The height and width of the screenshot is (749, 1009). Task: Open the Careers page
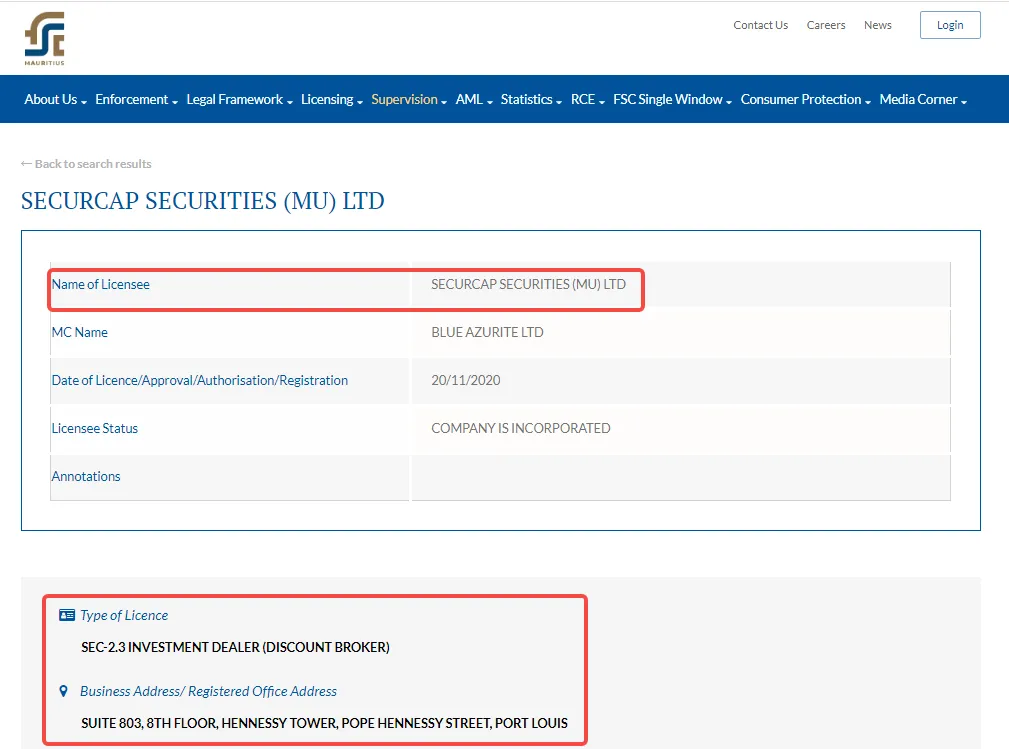(x=826, y=25)
